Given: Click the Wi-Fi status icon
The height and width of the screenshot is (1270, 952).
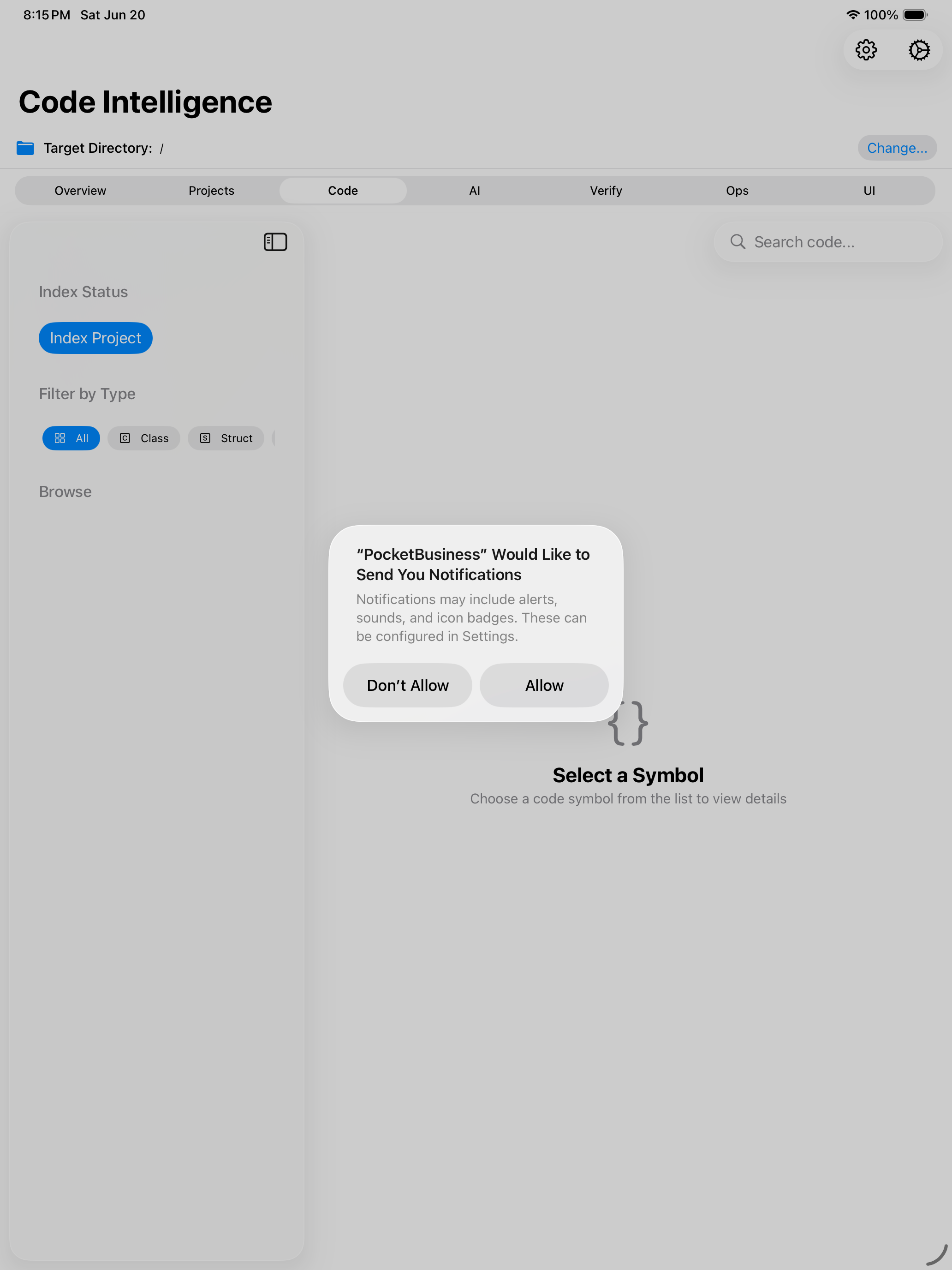Looking at the screenshot, I should 853,15.
